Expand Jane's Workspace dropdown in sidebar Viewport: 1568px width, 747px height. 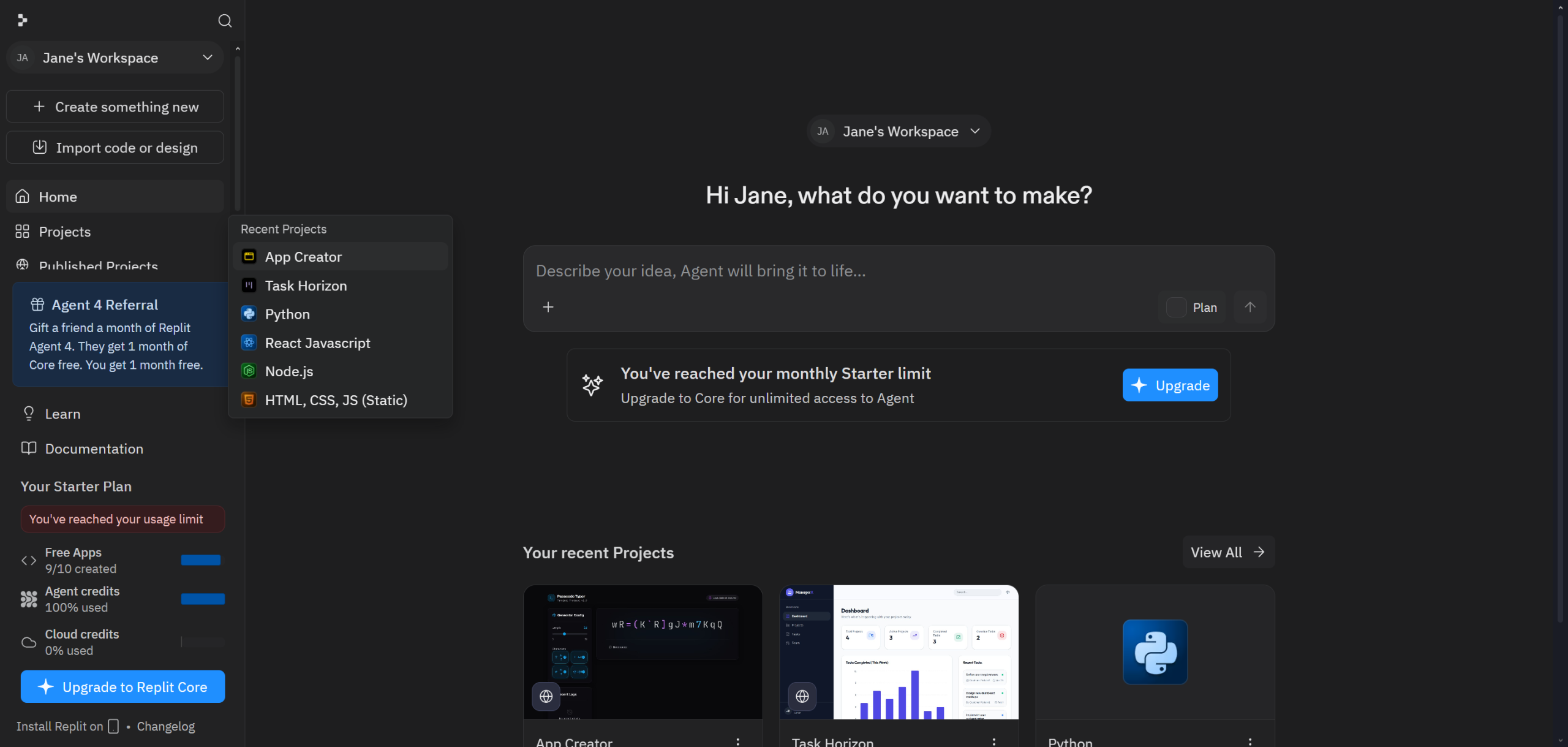click(x=115, y=58)
